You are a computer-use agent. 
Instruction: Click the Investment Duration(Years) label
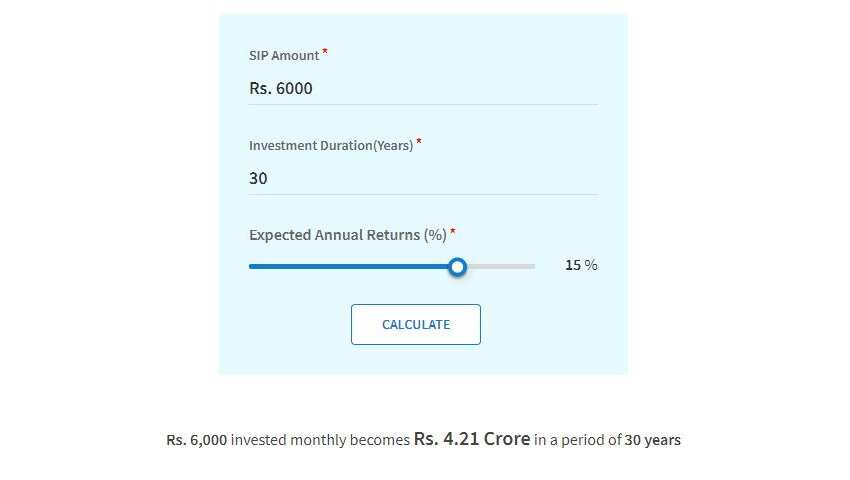[331, 146]
